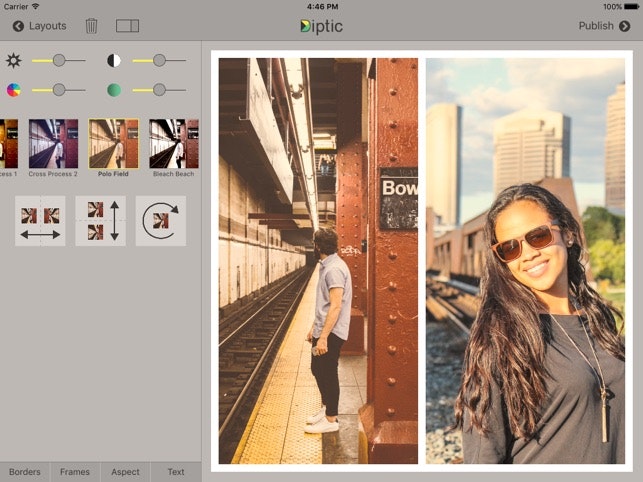Click the contrast half-circle icon
Image resolution: width=643 pixels, height=482 pixels.
(114, 61)
